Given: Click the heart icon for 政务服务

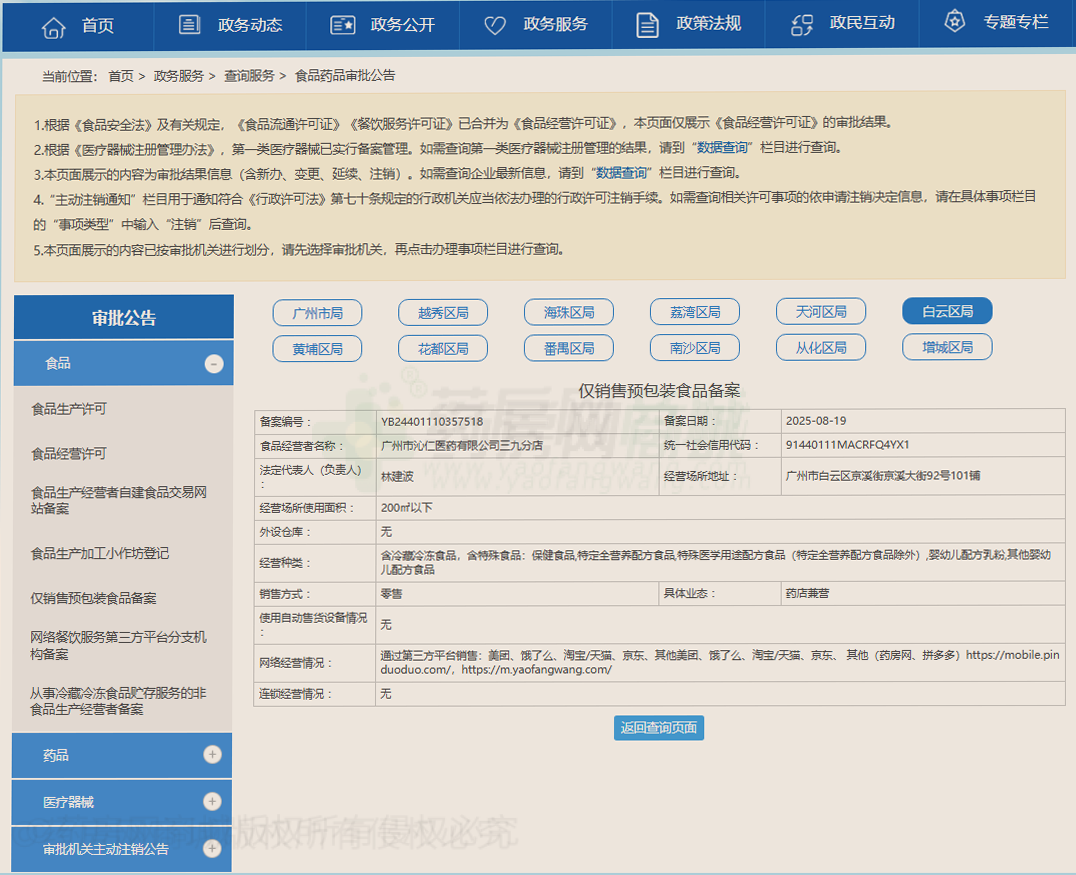Looking at the screenshot, I should point(495,25).
